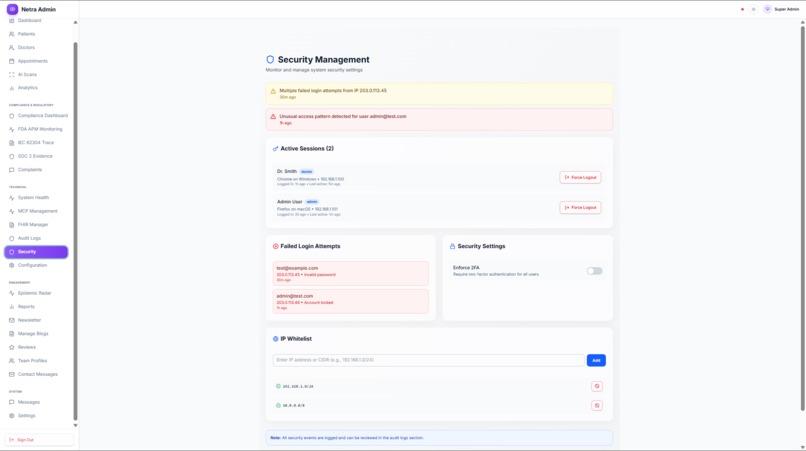Click the Netra Admin logo icon

12,9
